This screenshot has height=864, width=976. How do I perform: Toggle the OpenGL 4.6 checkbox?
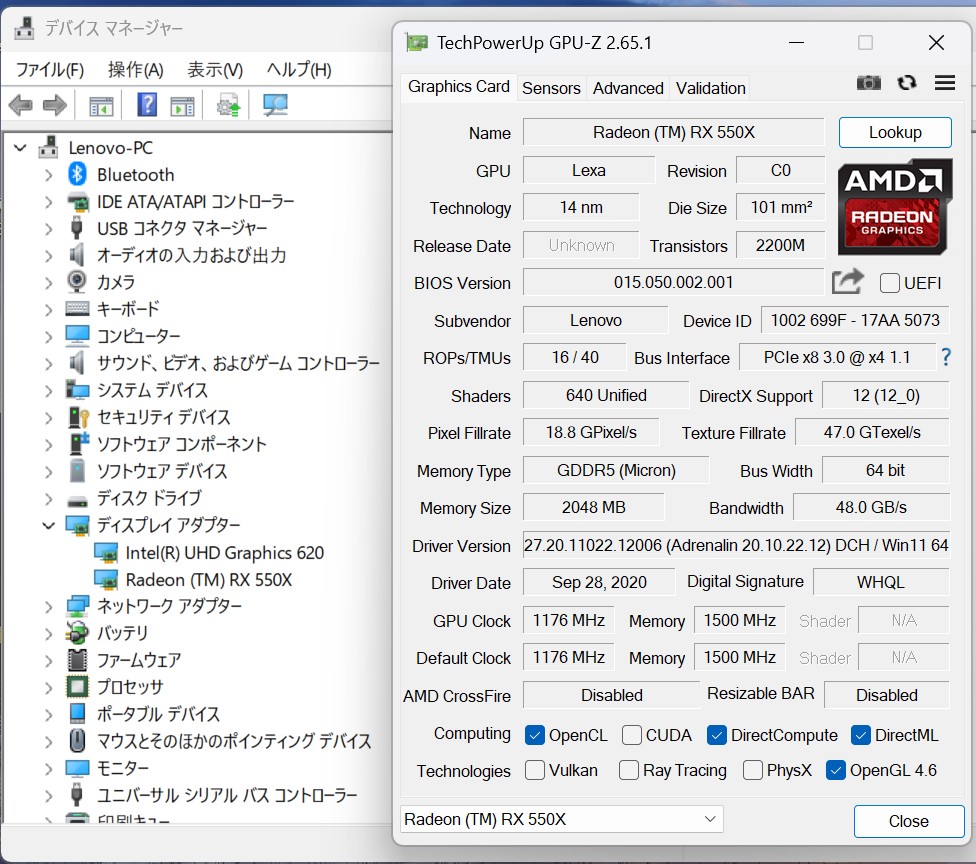point(835,770)
